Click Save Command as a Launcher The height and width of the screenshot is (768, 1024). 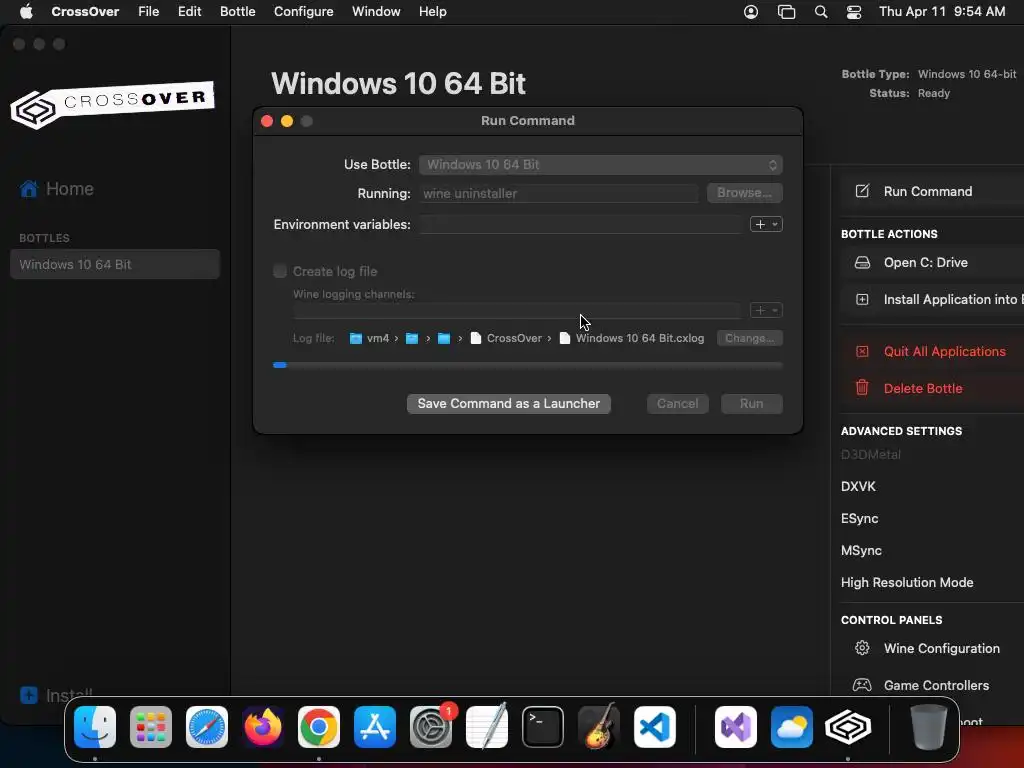pos(509,404)
